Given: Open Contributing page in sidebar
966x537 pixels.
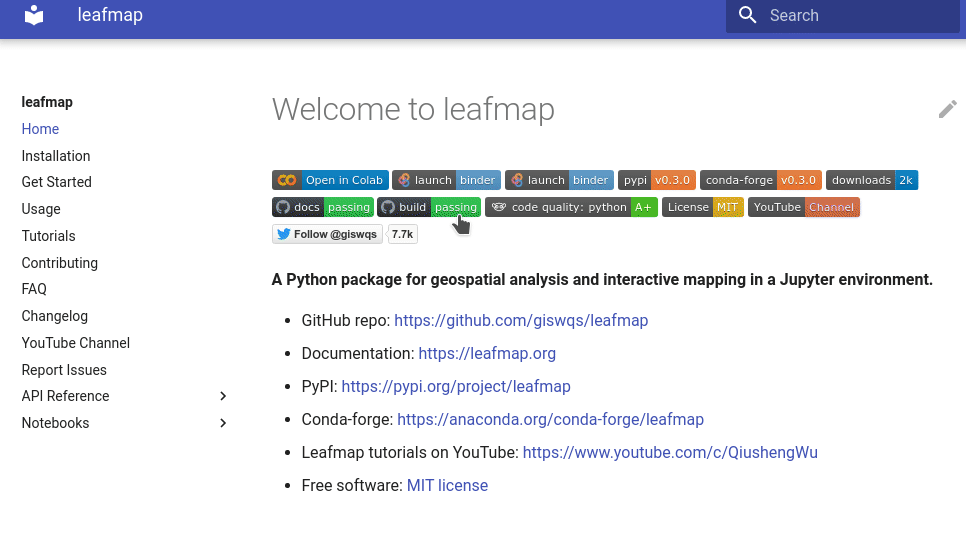Looking at the screenshot, I should click(x=59, y=263).
